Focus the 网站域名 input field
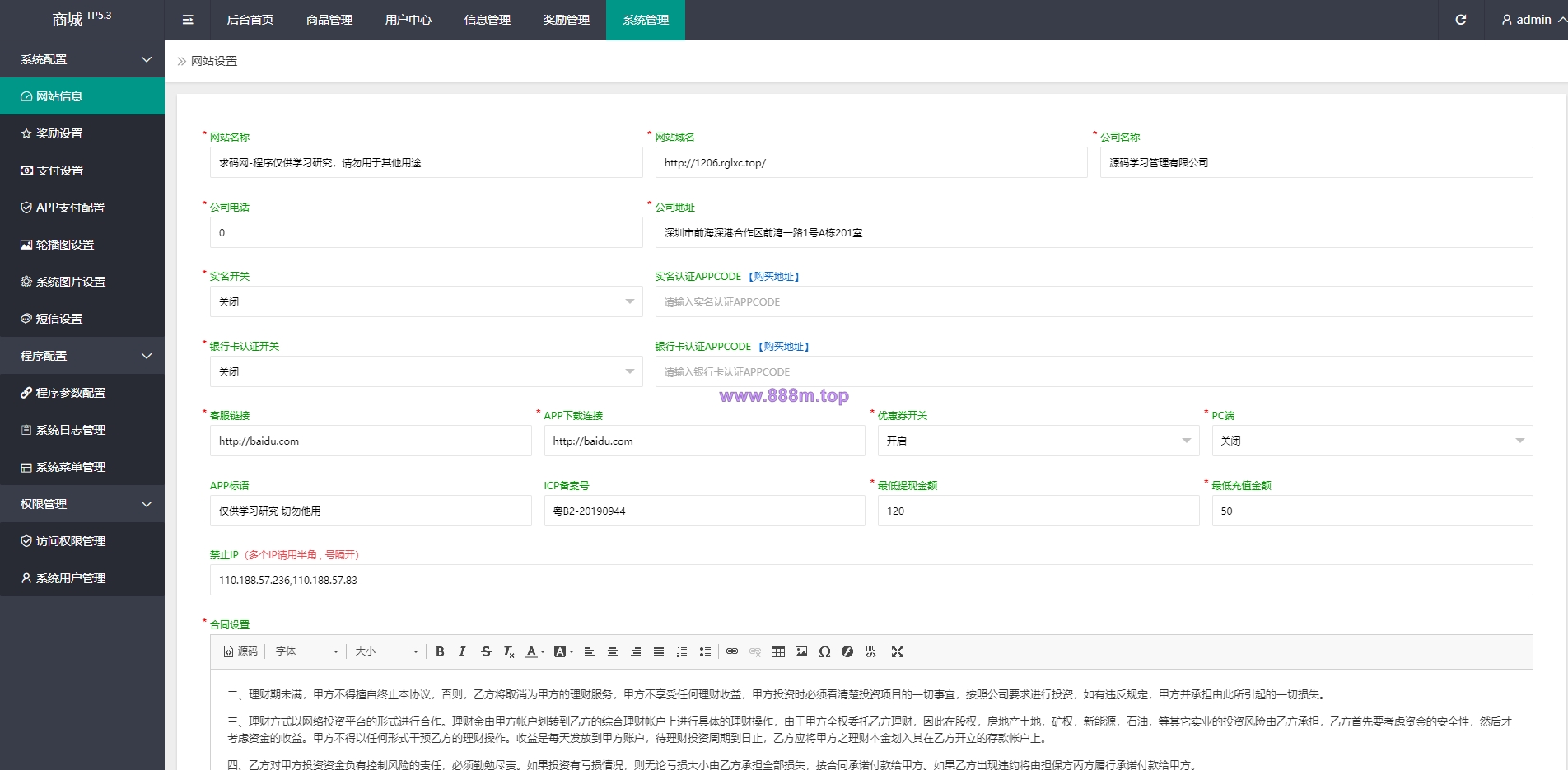 tap(871, 162)
